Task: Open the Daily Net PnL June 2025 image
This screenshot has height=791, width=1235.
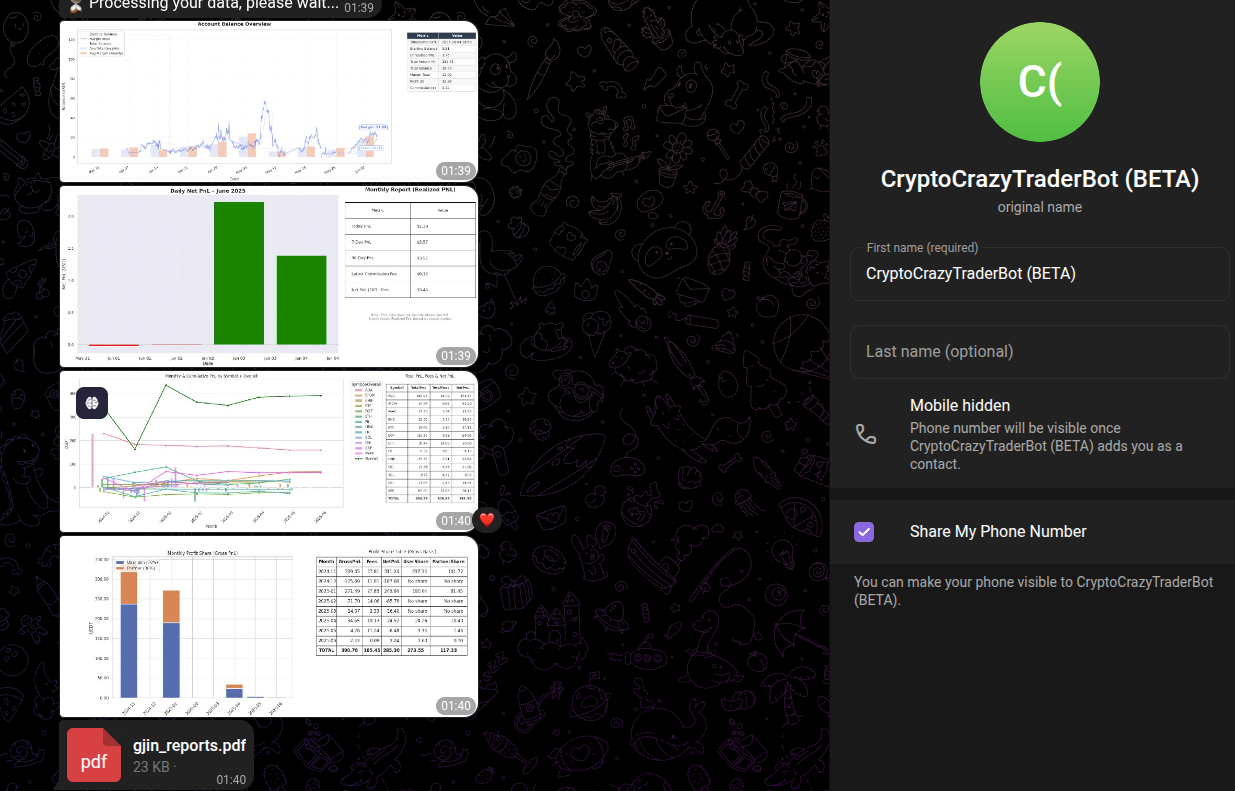Action: pos(268,276)
